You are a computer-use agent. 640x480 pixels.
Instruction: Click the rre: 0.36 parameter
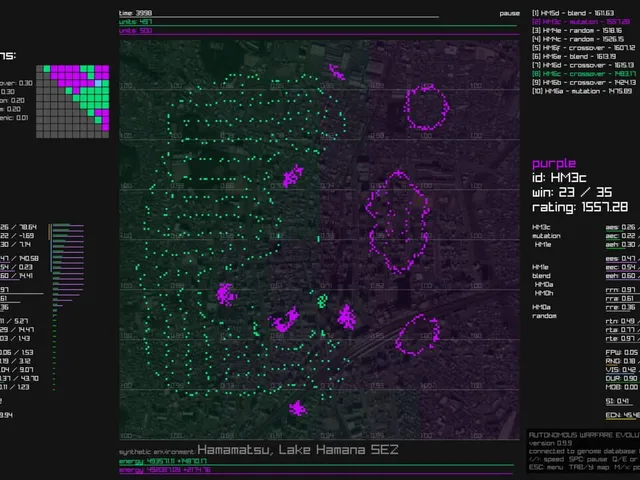(620, 307)
